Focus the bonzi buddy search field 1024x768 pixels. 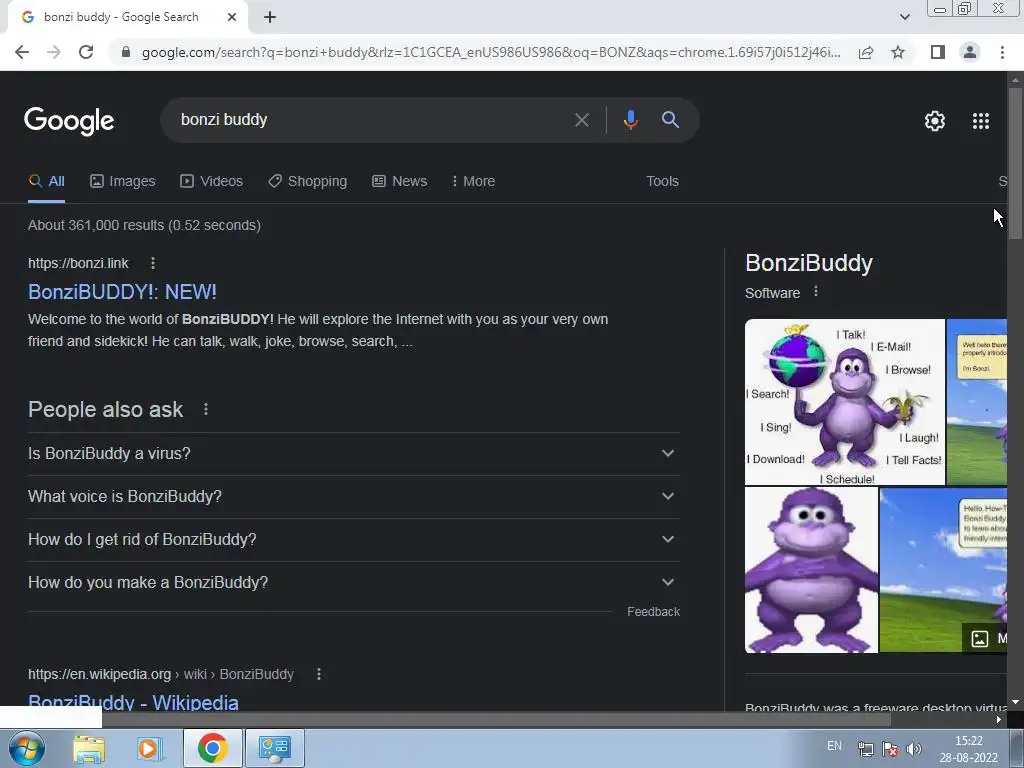[x=366, y=120]
